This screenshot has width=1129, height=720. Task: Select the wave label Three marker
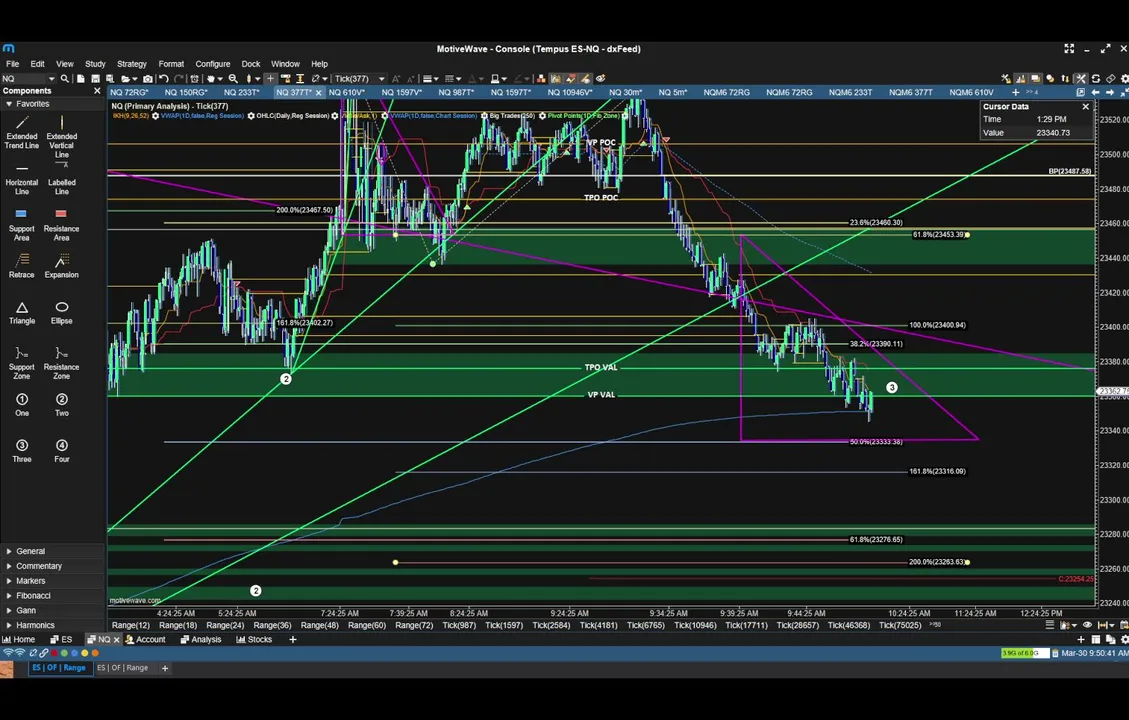pos(22,451)
